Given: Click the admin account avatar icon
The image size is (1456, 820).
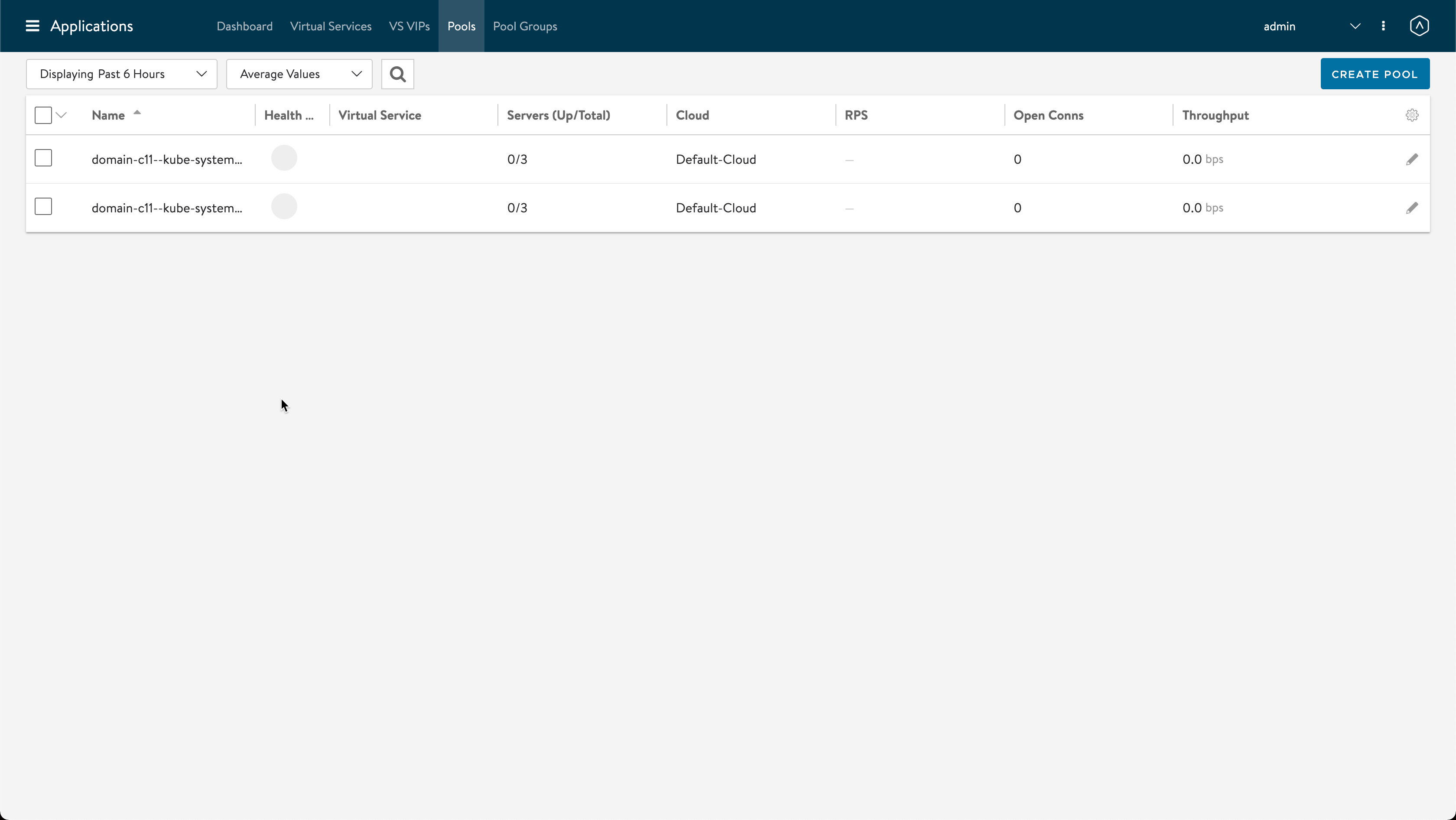Looking at the screenshot, I should 1420,25.
